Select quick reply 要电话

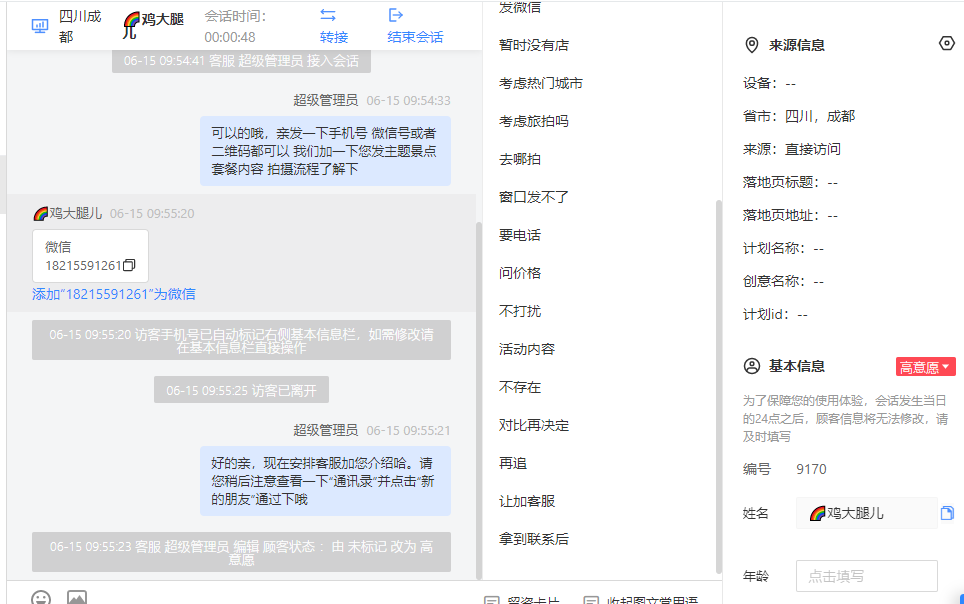point(520,235)
